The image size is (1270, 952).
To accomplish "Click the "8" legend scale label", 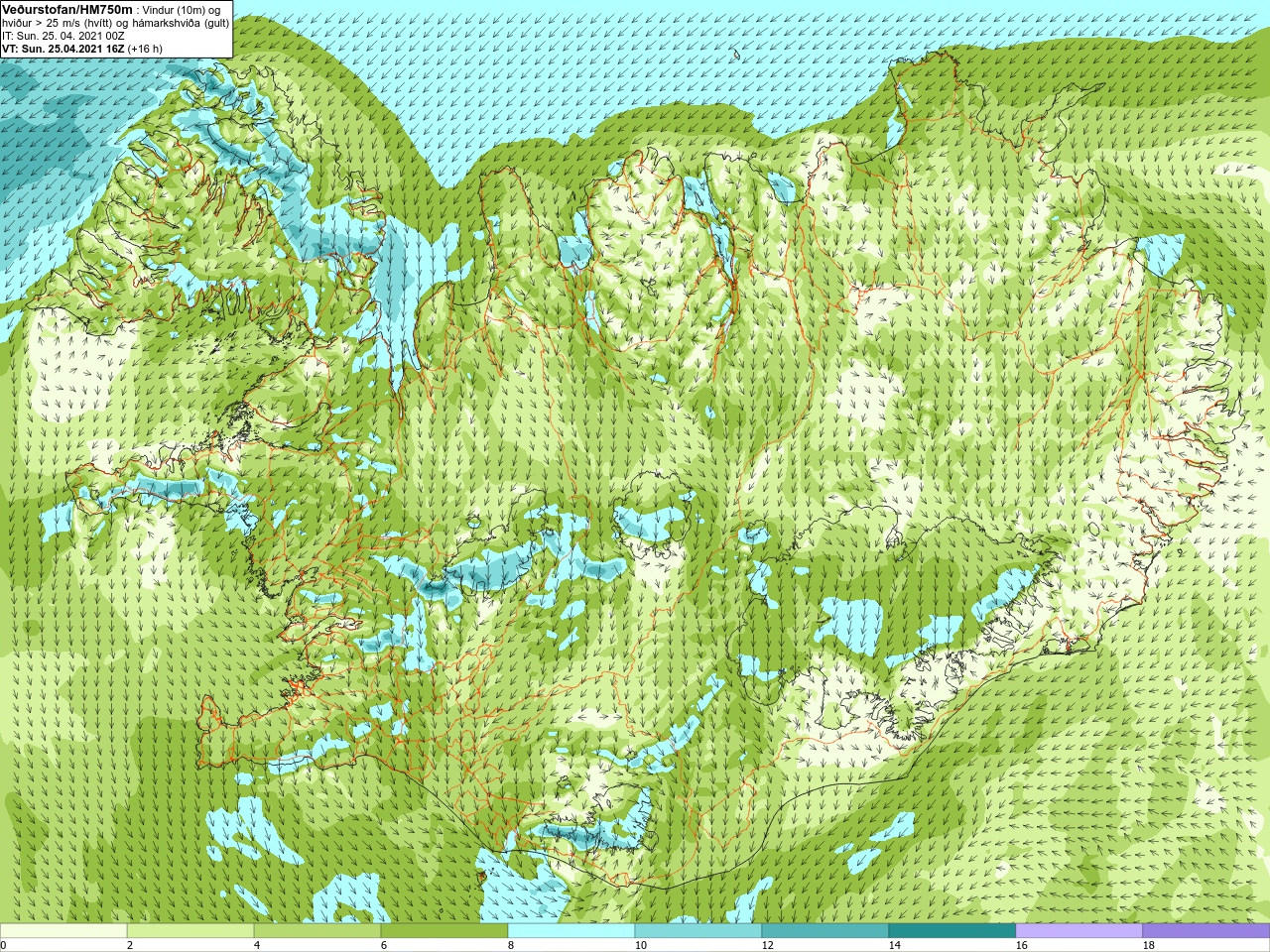I will tap(511, 945).
